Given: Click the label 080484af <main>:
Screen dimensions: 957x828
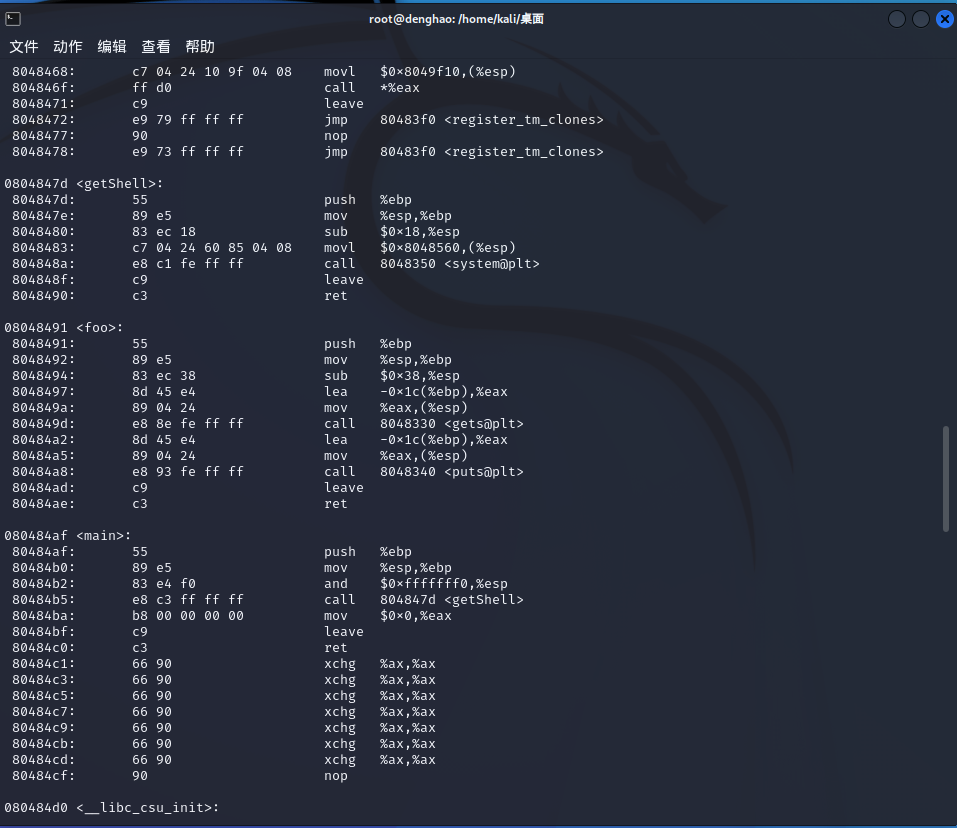Looking at the screenshot, I should coord(68,536).
